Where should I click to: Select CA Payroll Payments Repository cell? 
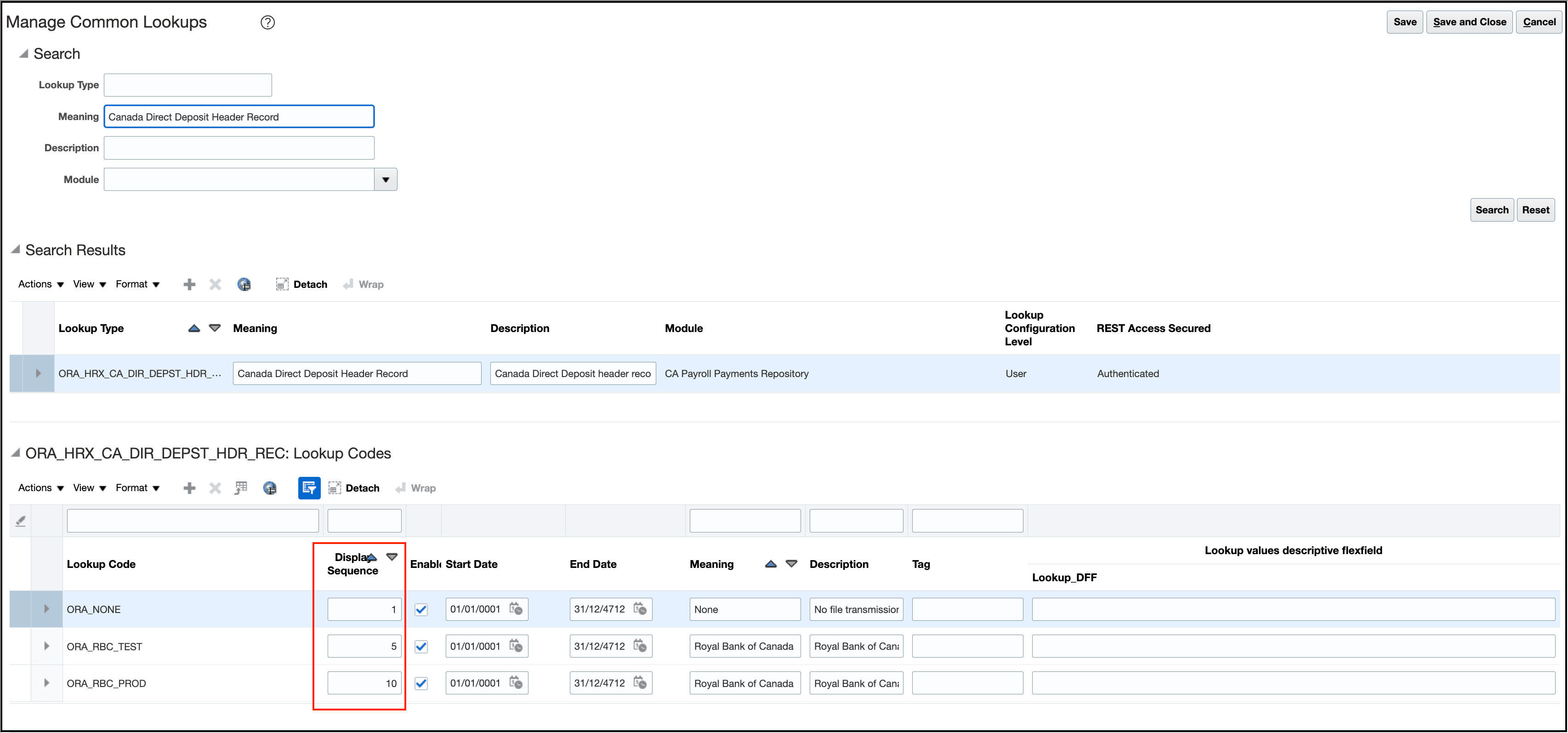(737, 373)
